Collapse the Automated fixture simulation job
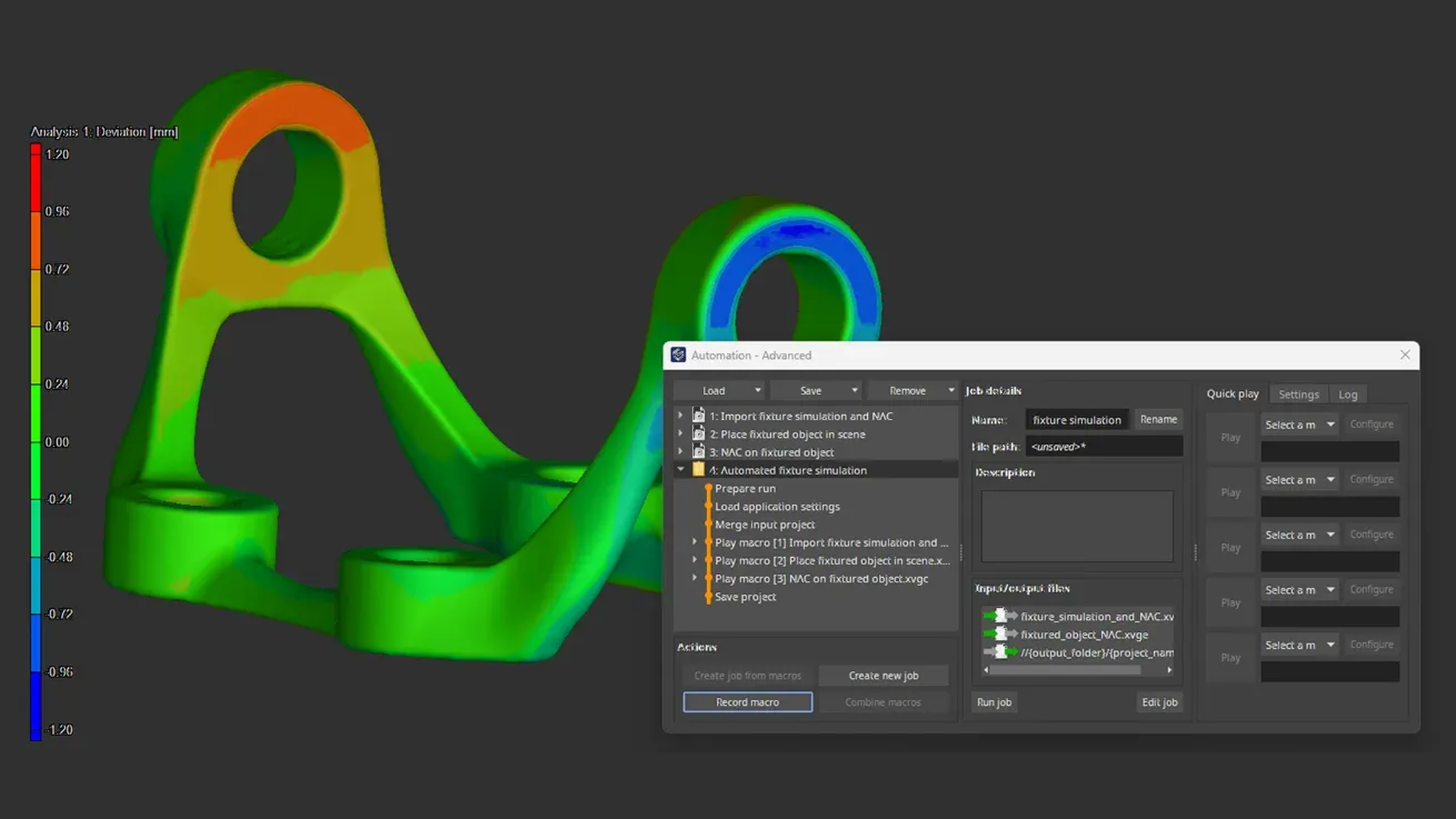This screenshot has height=819, width=1456. 681,470
